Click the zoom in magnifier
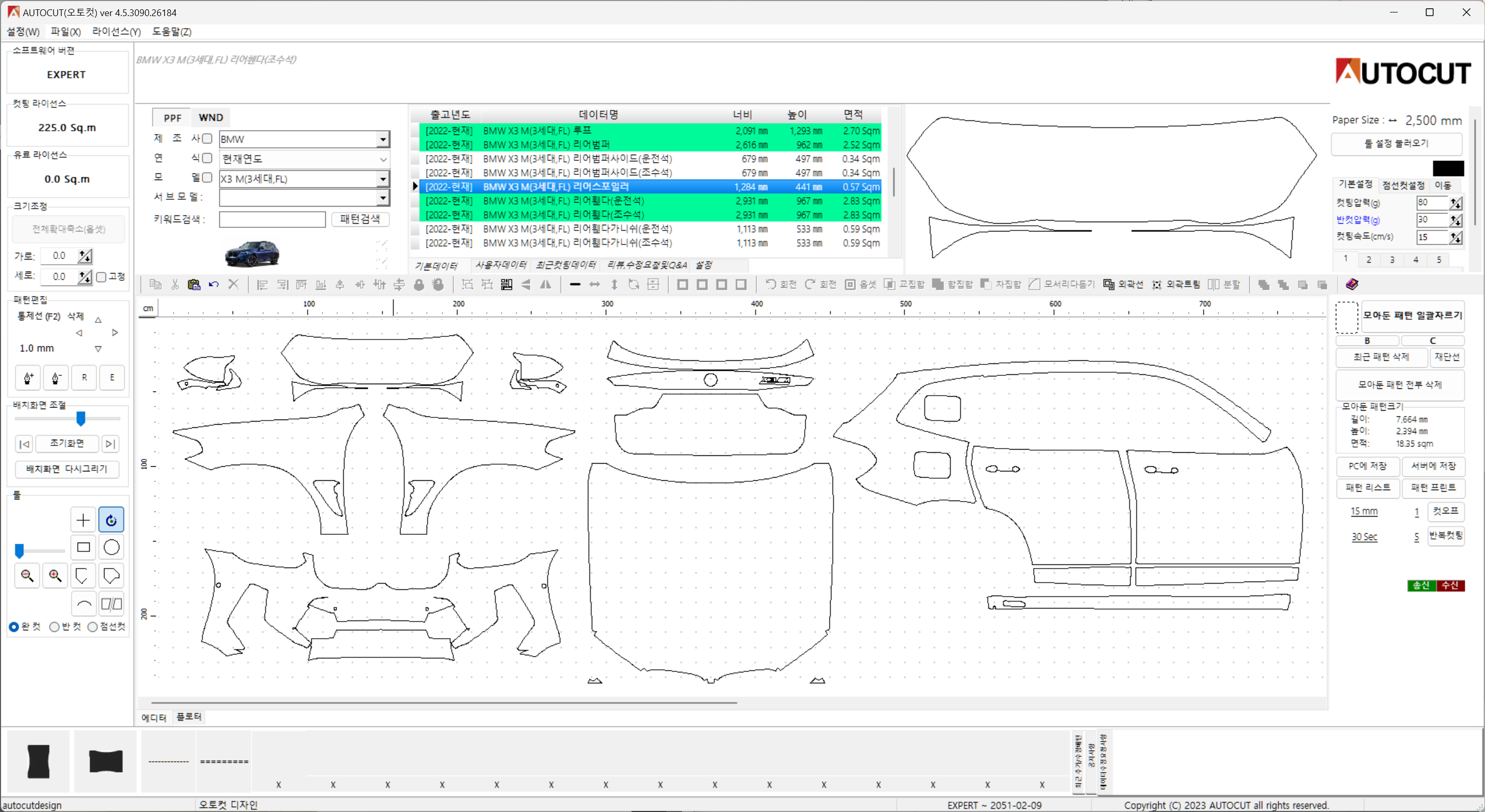Viewport: 1485px width, 812px height. point(56,575)
